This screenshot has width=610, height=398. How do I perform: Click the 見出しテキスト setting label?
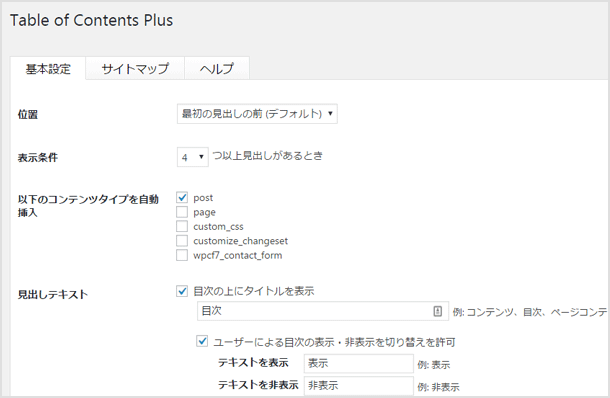53,295
